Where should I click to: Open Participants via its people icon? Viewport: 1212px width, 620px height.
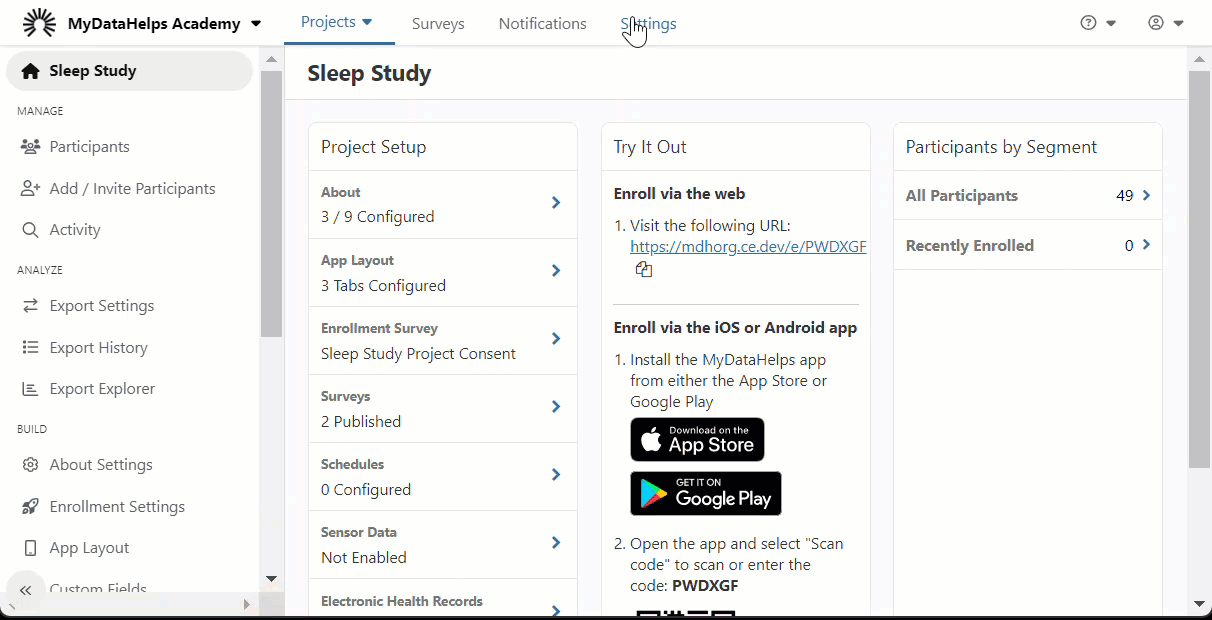(30, 147)
